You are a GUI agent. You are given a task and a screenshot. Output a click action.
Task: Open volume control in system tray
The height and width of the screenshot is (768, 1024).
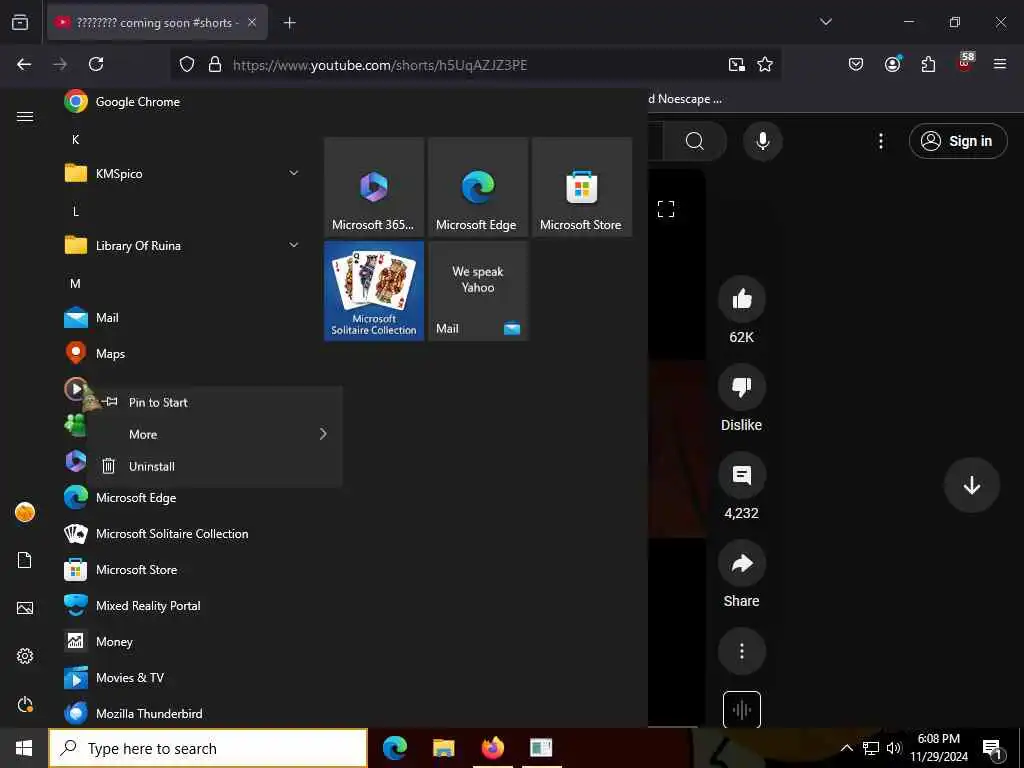pos(893,748)
